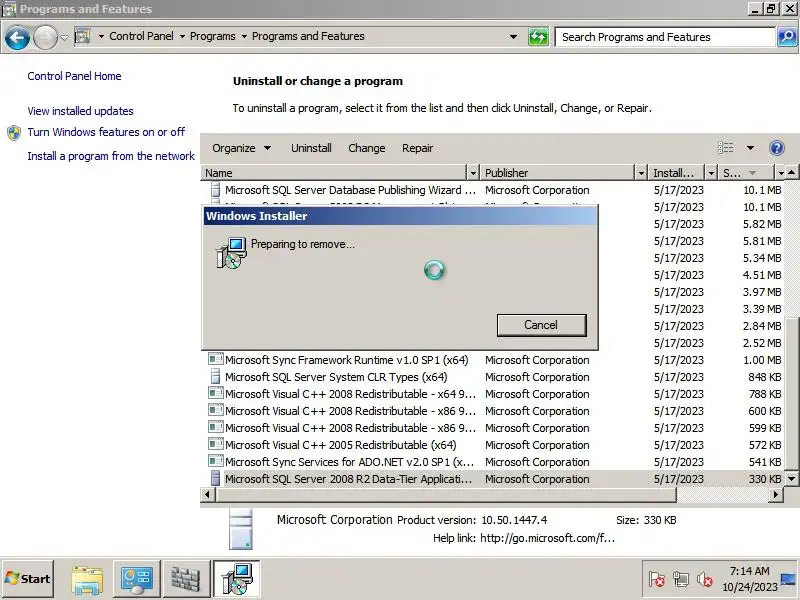Open Windows Explorer from taskbar
Image resolution: width=800 pixels, height=600 pixels.
pyautogui.click(x=87, y=580)
